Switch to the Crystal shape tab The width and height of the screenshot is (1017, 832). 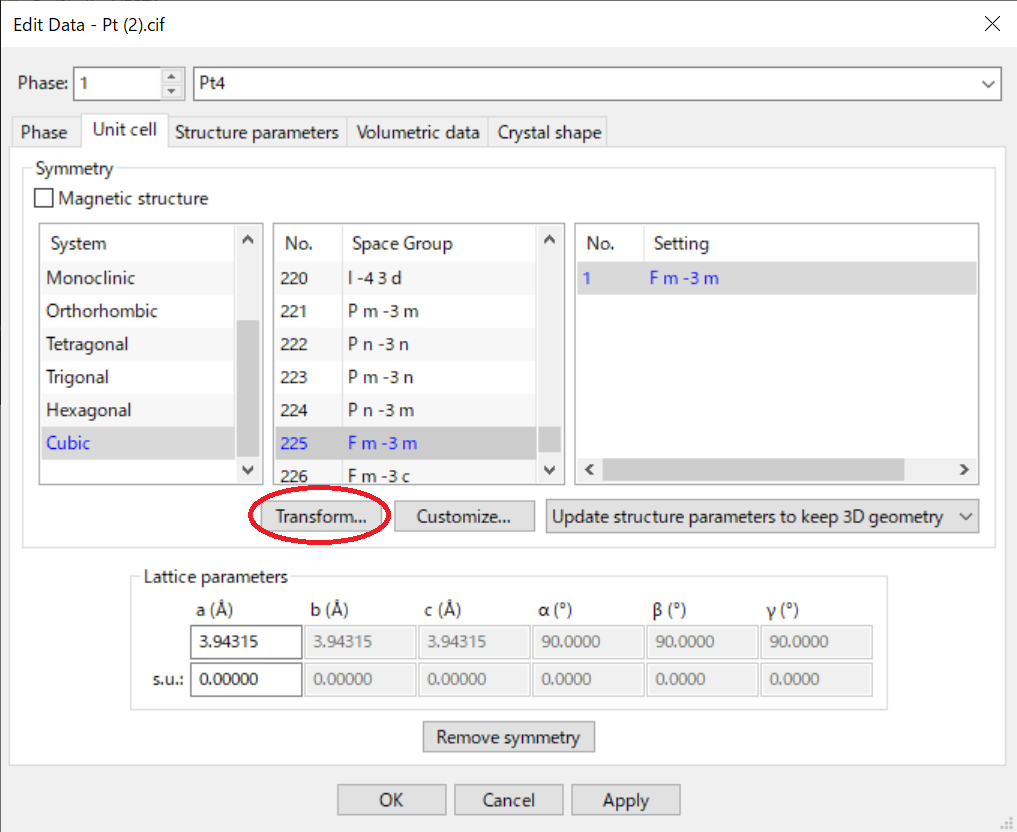[x=549, y=132]
